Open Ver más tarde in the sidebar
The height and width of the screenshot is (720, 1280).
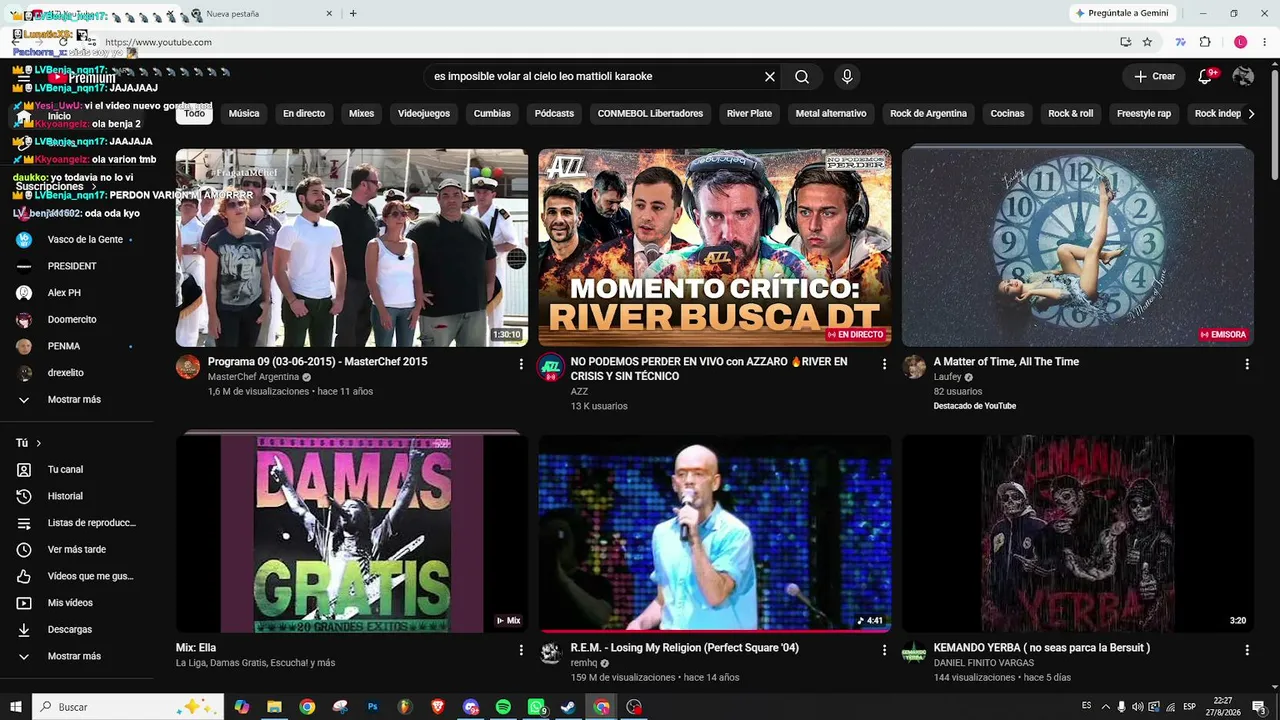tap(76, 549)
